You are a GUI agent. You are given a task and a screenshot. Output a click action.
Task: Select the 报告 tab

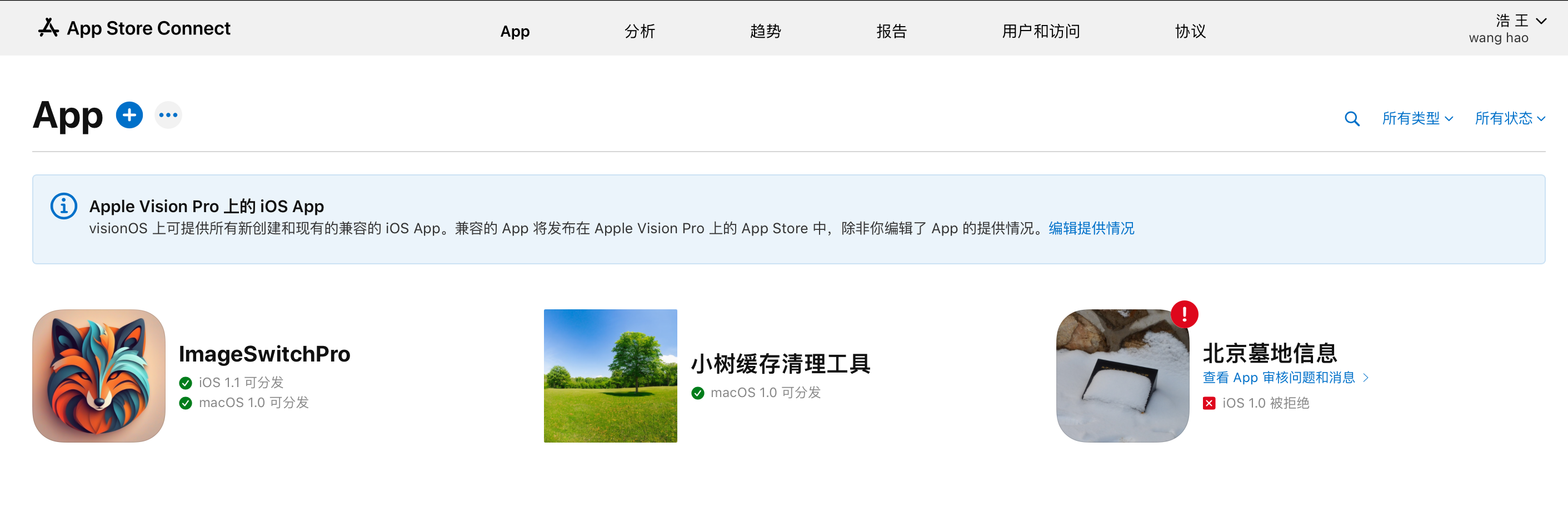[x=892, y=31]
